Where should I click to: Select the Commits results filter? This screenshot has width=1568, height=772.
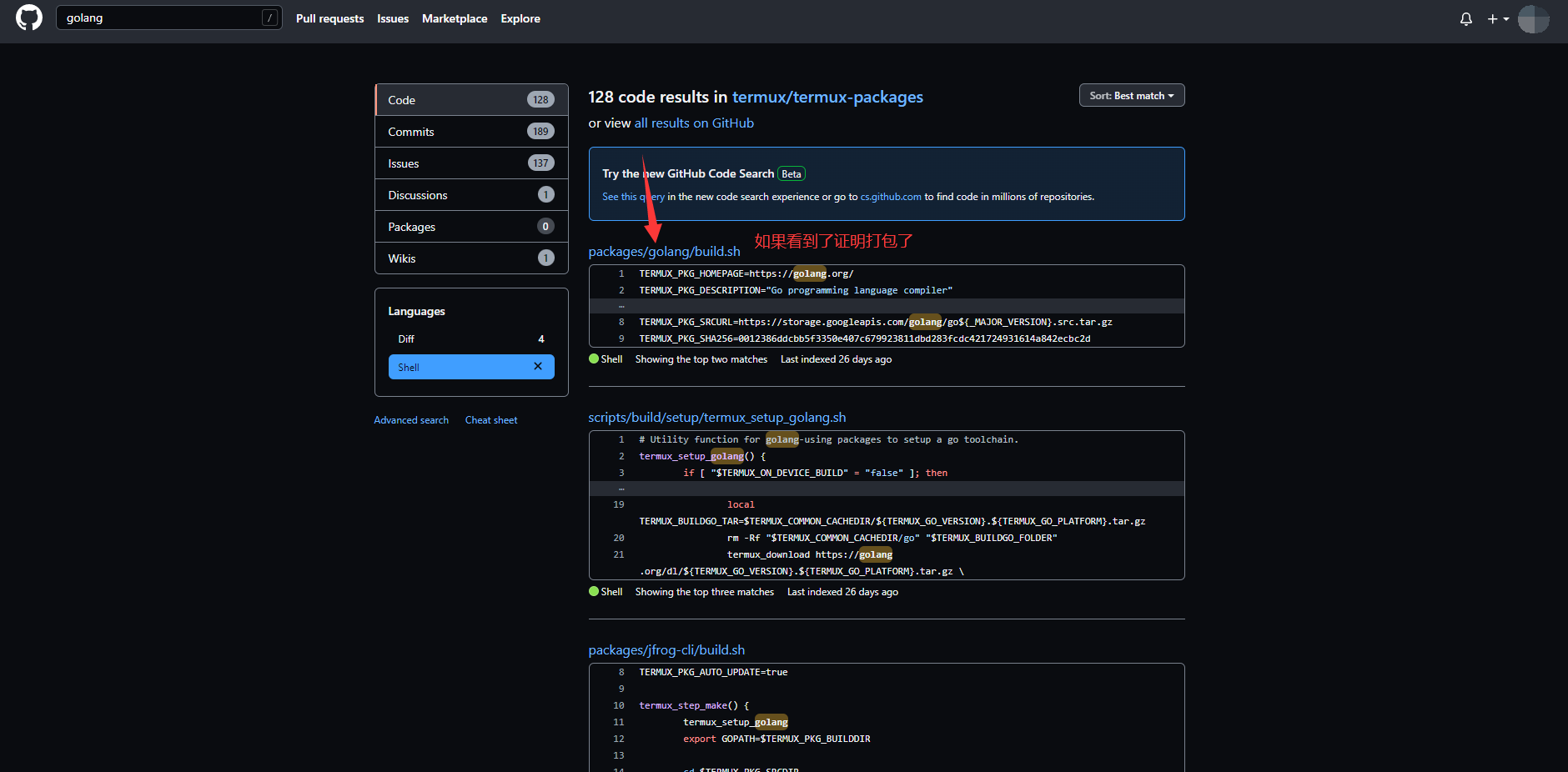click(472, 132)
